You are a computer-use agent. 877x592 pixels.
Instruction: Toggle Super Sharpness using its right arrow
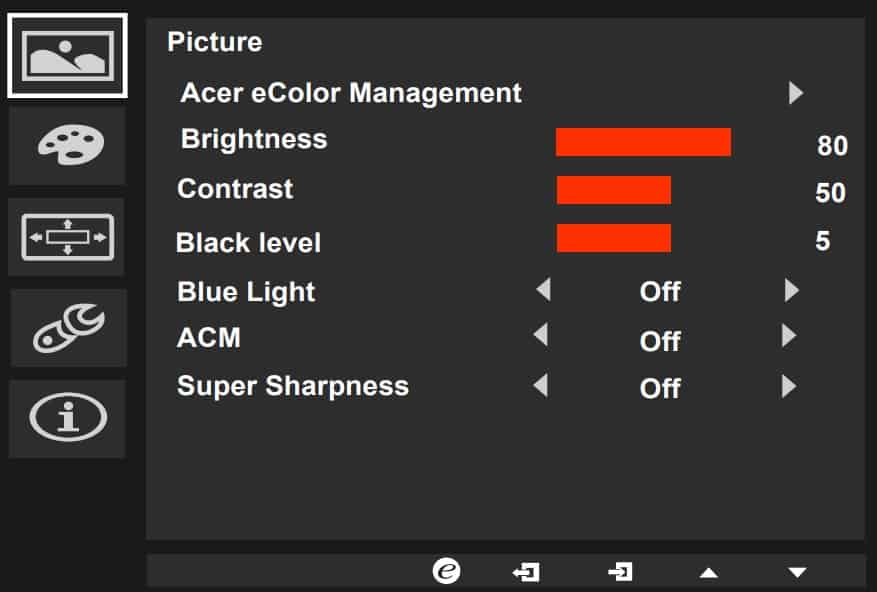click(789, 386)
